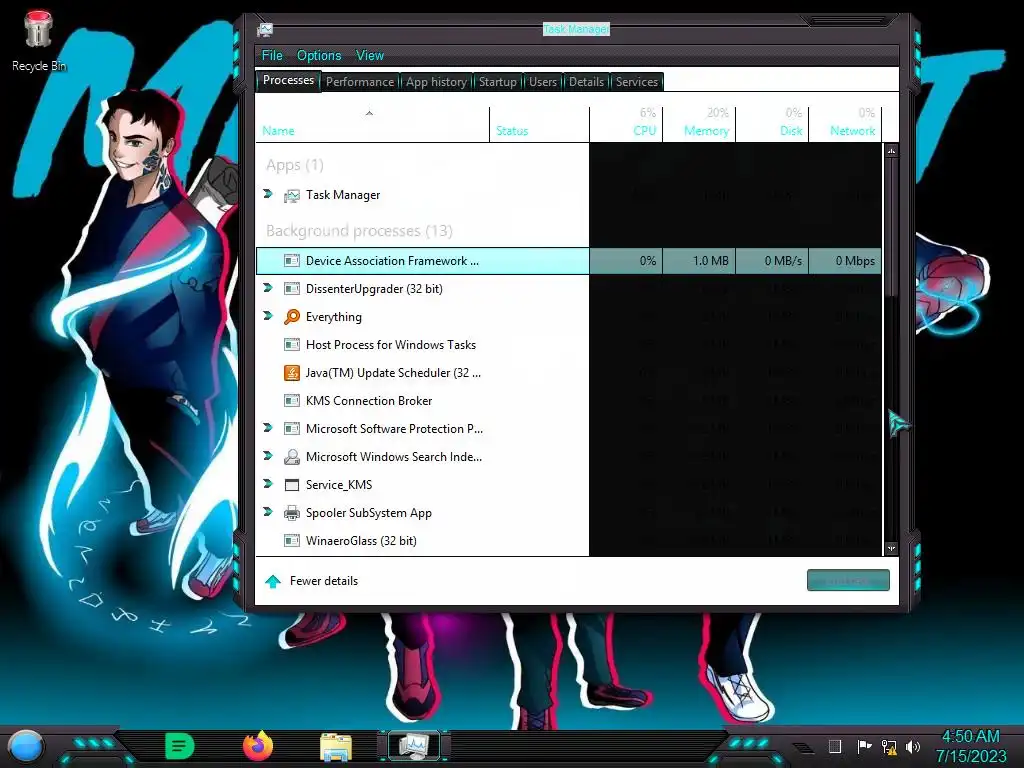Click the Everything magnifier icon
1024x768 pixels.
pyautogui.click(x=291, y=317)
